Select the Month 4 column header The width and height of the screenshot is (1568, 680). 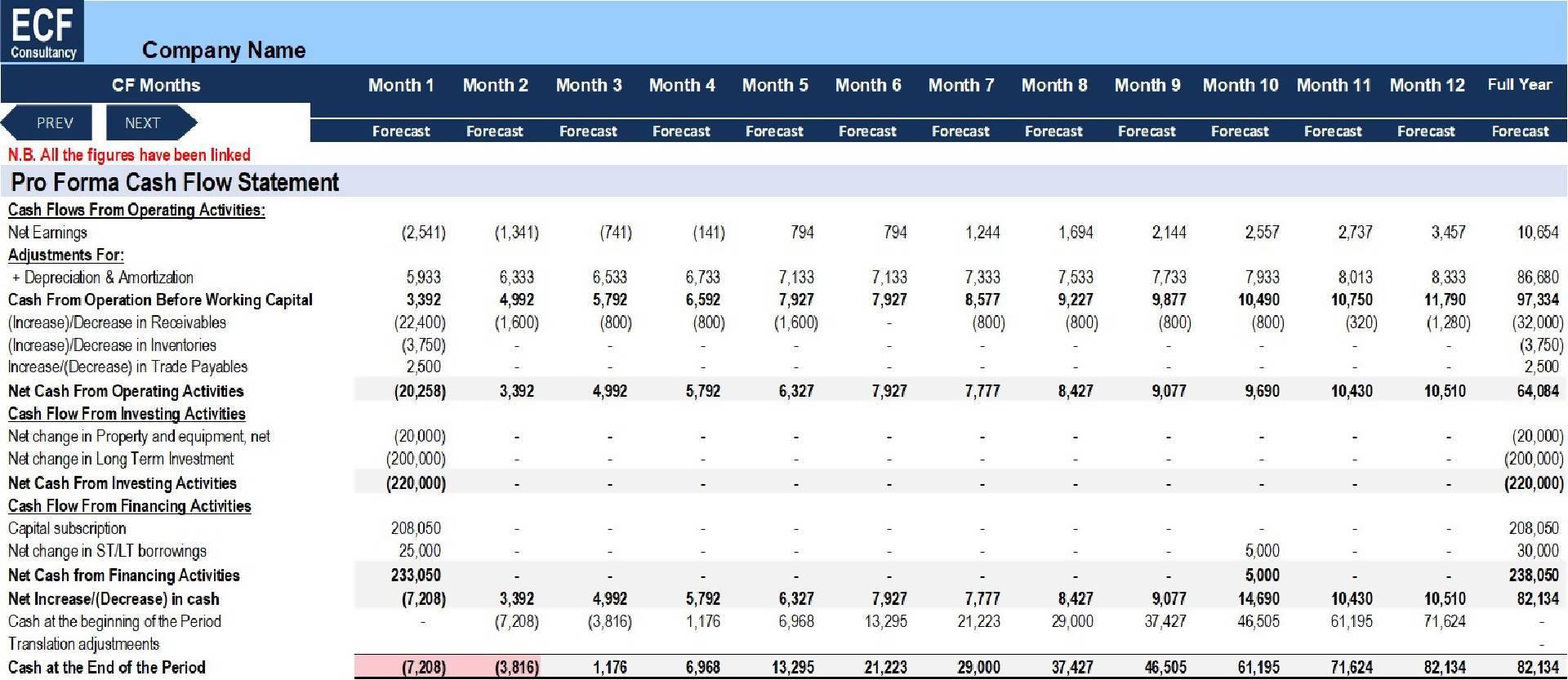tap(682, 85)
